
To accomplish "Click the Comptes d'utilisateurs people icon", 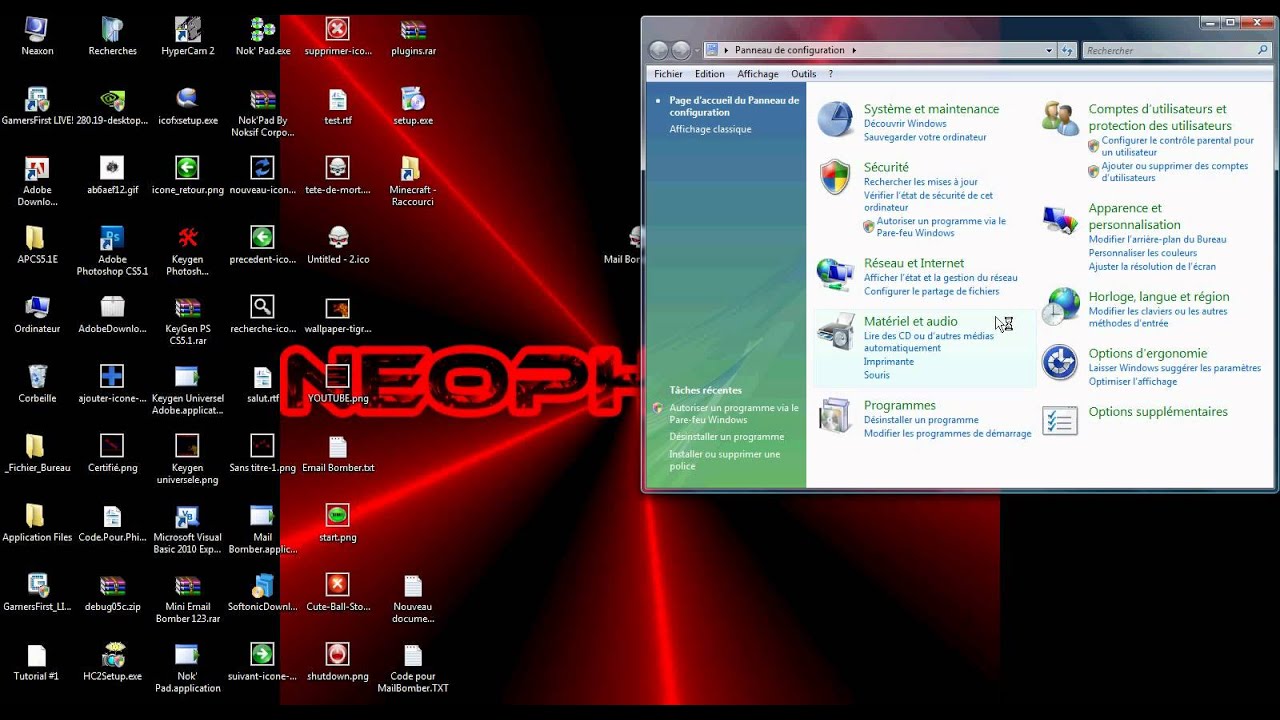I will (x=1060, y=119).
